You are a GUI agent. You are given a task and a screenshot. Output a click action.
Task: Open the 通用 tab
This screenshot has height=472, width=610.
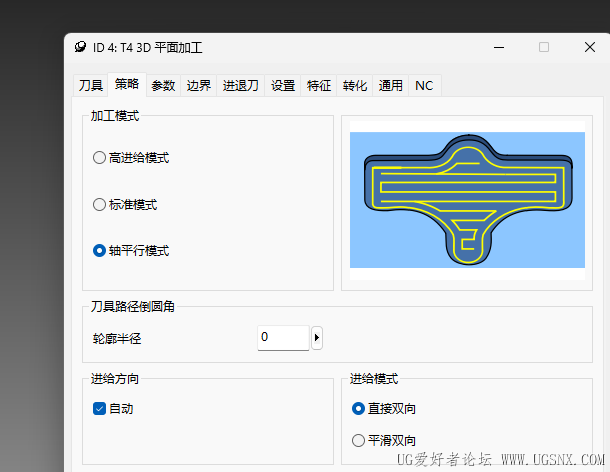[x=391, y=85]
